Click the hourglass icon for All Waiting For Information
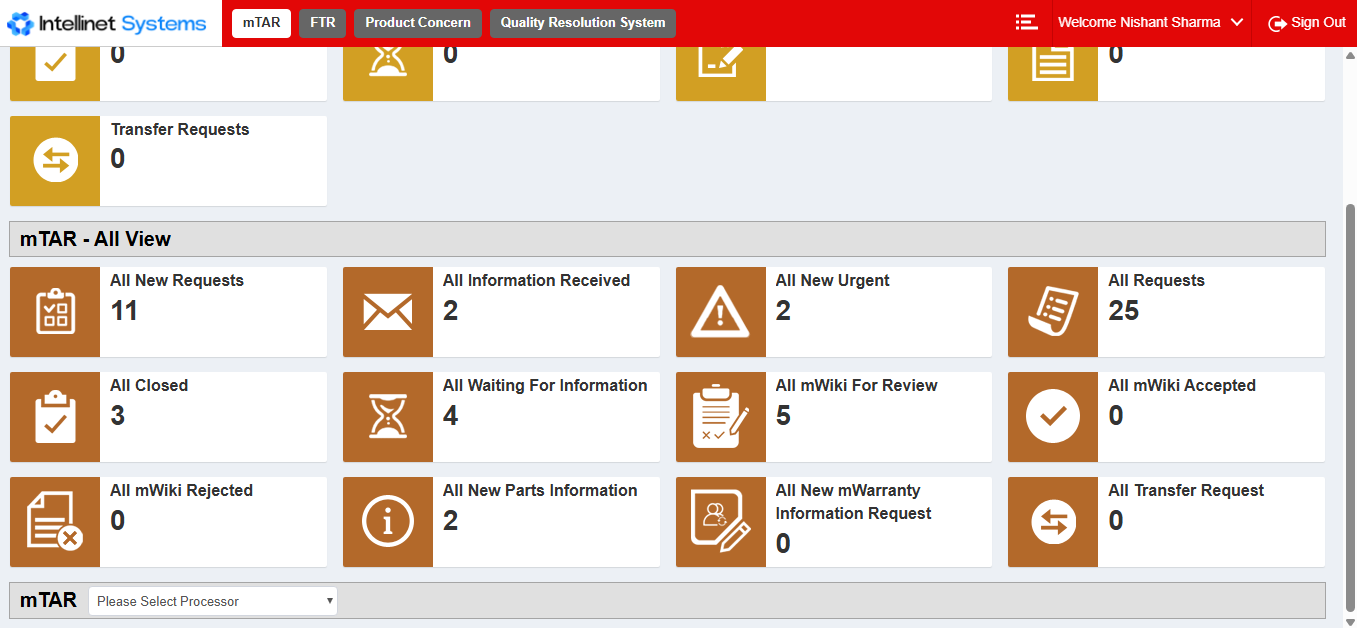Viewport: 1357px width, 628px height. tap(387, 416)
